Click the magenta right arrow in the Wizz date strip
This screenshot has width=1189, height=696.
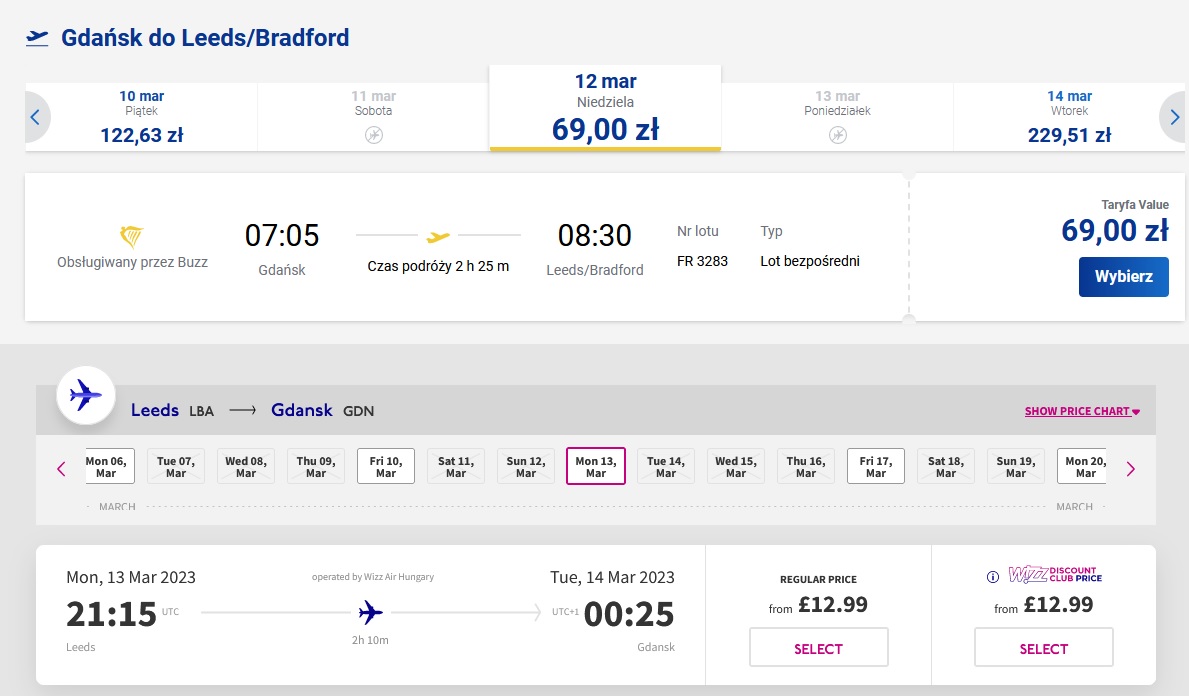coord(1131,469)
